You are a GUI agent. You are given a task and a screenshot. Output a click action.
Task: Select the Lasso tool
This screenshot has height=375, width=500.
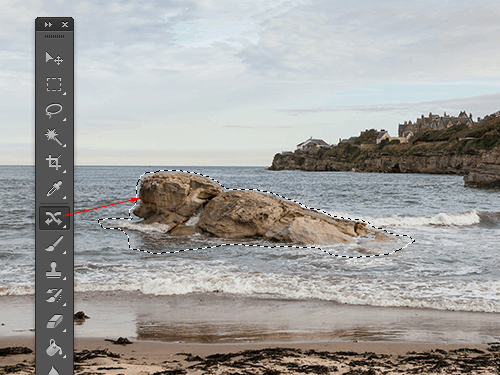[x=54, y=110]
